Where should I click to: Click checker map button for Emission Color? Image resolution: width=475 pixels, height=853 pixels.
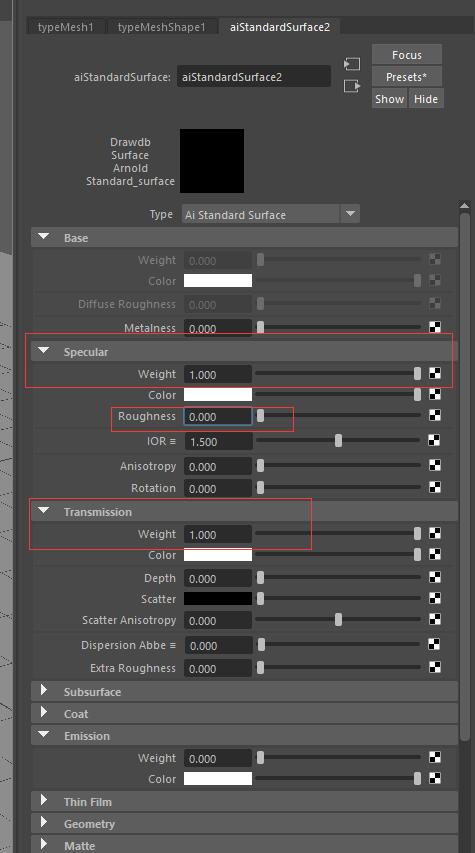point(435,778)
